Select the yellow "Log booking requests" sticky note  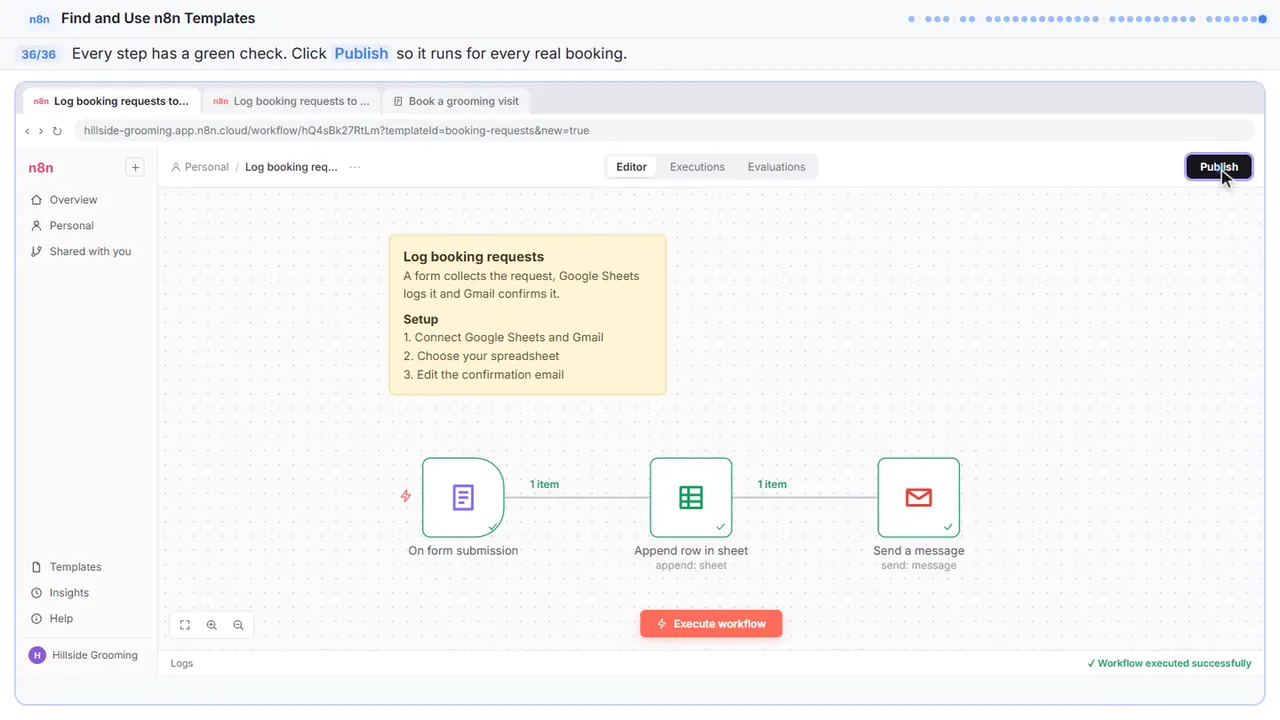click(527, 314)
